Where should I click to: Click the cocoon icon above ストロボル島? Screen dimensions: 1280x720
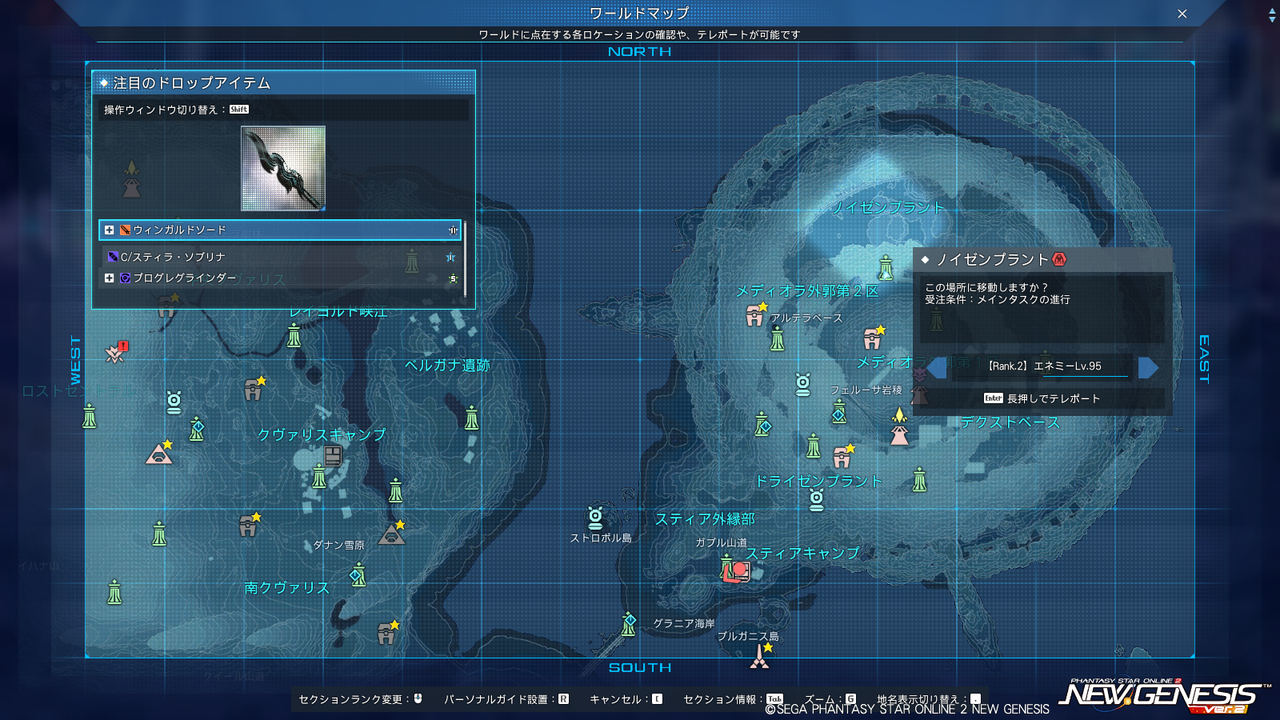click(x=596, y=518)
